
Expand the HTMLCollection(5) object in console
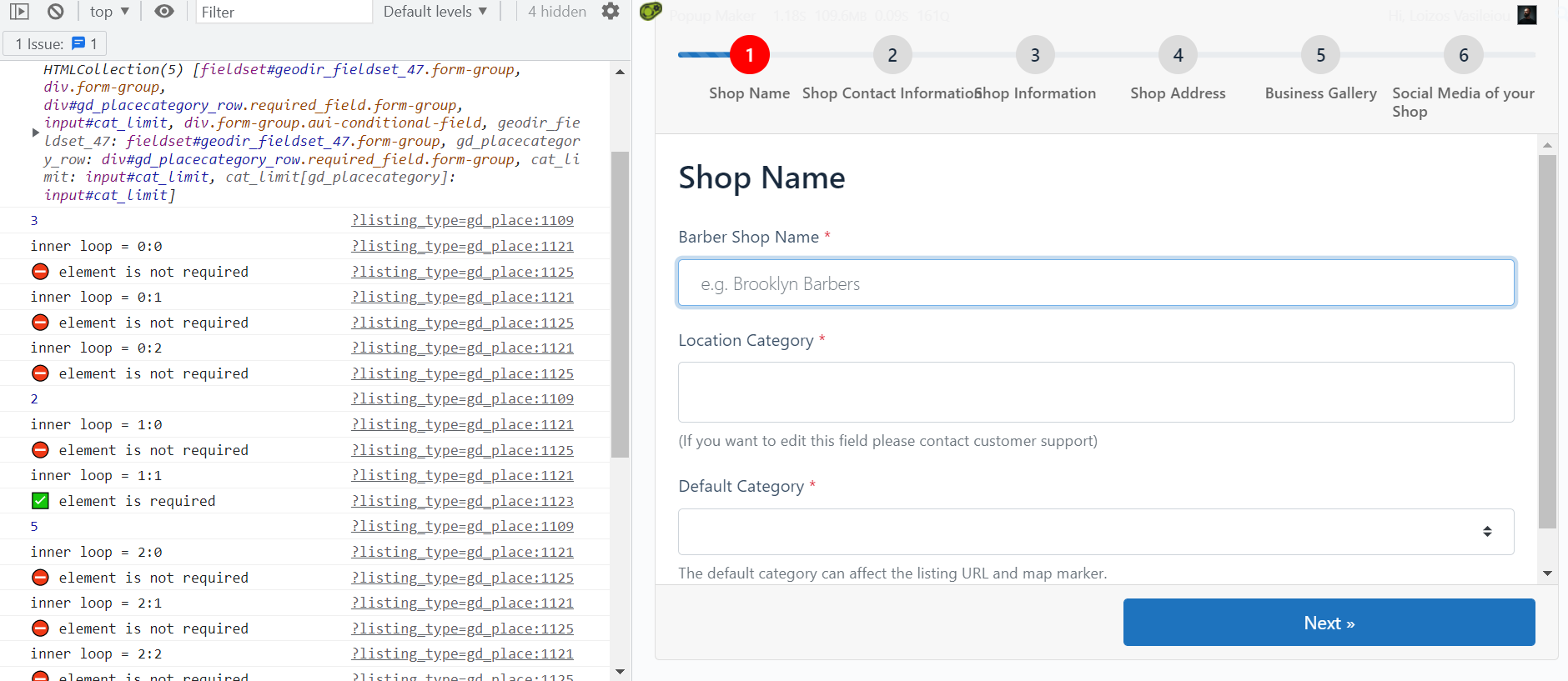coord(35,133)
